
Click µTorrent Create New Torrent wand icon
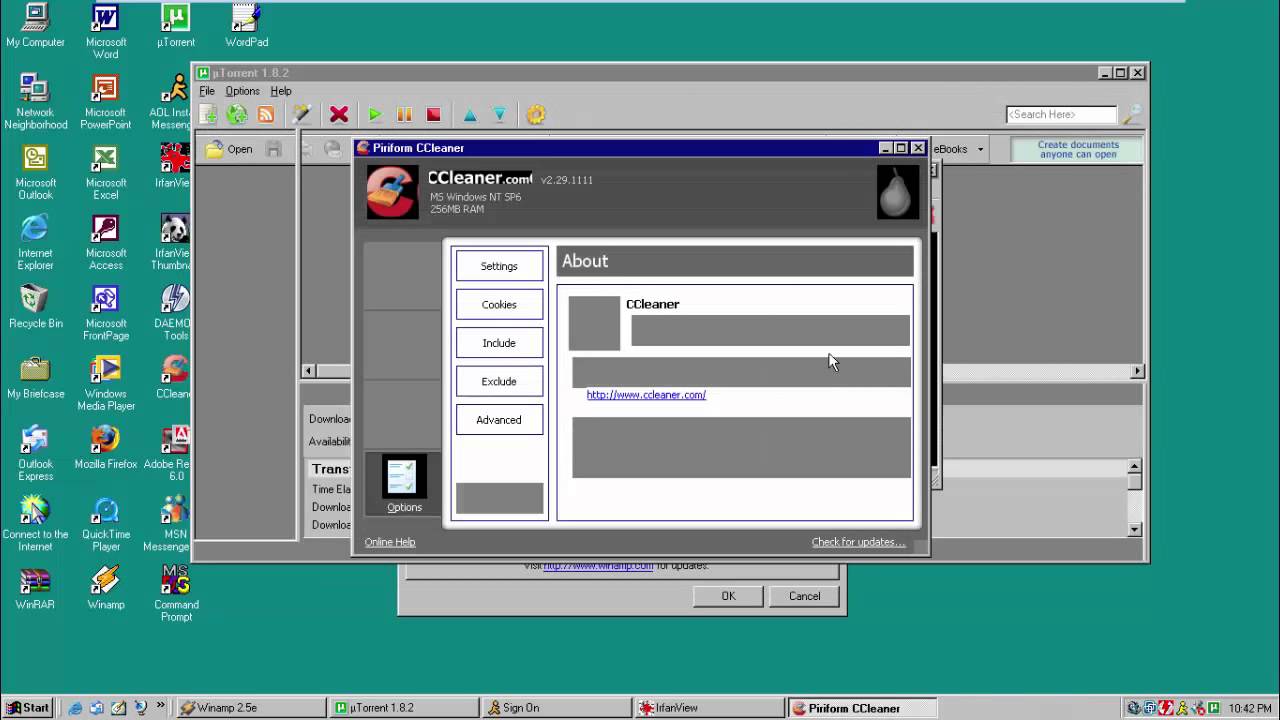[301, 115]
